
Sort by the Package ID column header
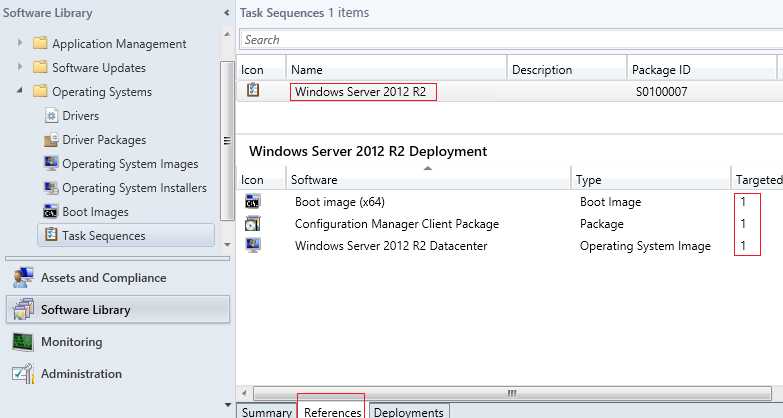(x=702, y=69)
